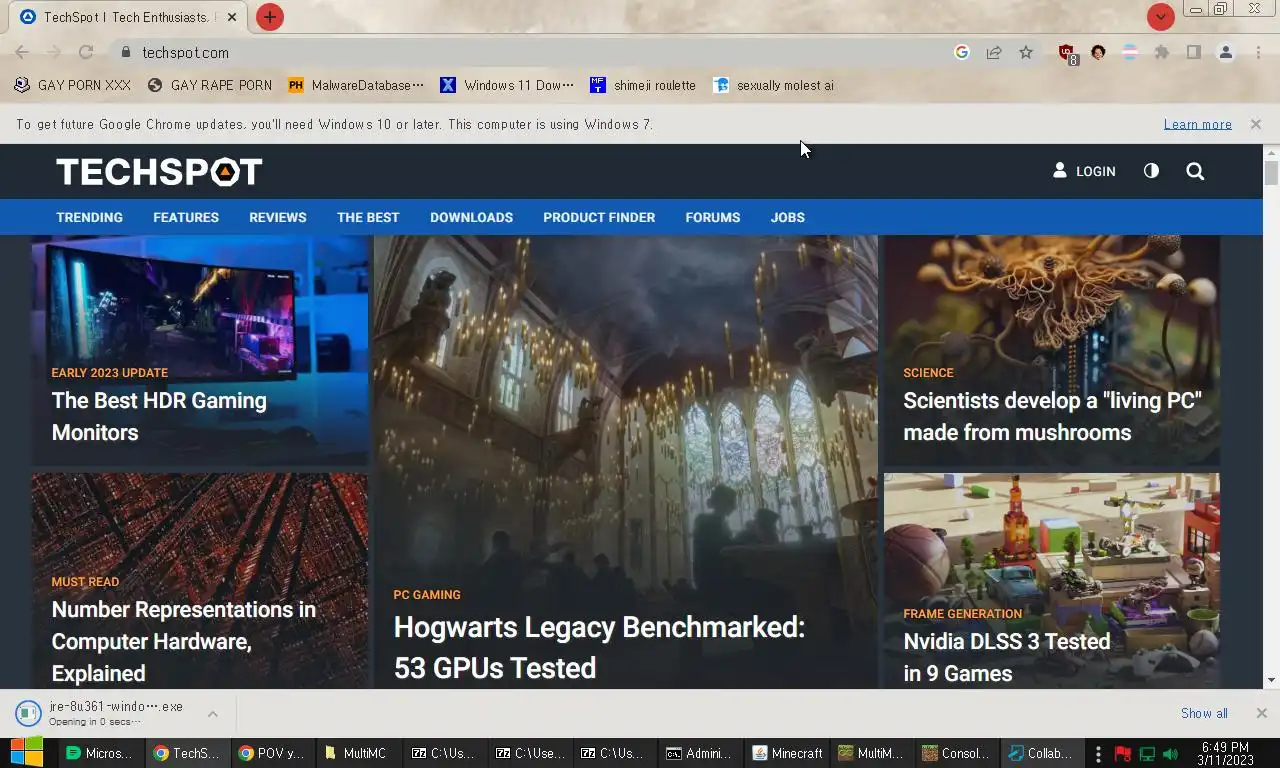Open the Chrome three-dot menu
The image size is (1280, 768).
1257,52
